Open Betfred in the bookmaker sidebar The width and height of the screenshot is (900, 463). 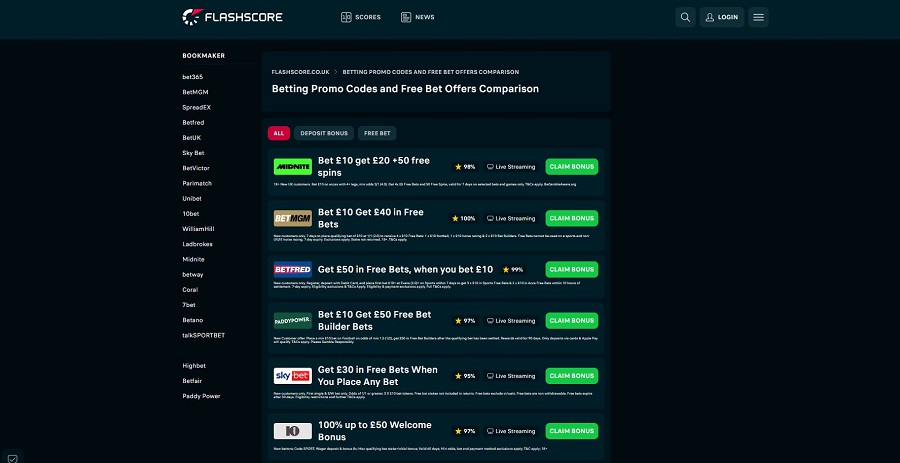tap(193, 123)
